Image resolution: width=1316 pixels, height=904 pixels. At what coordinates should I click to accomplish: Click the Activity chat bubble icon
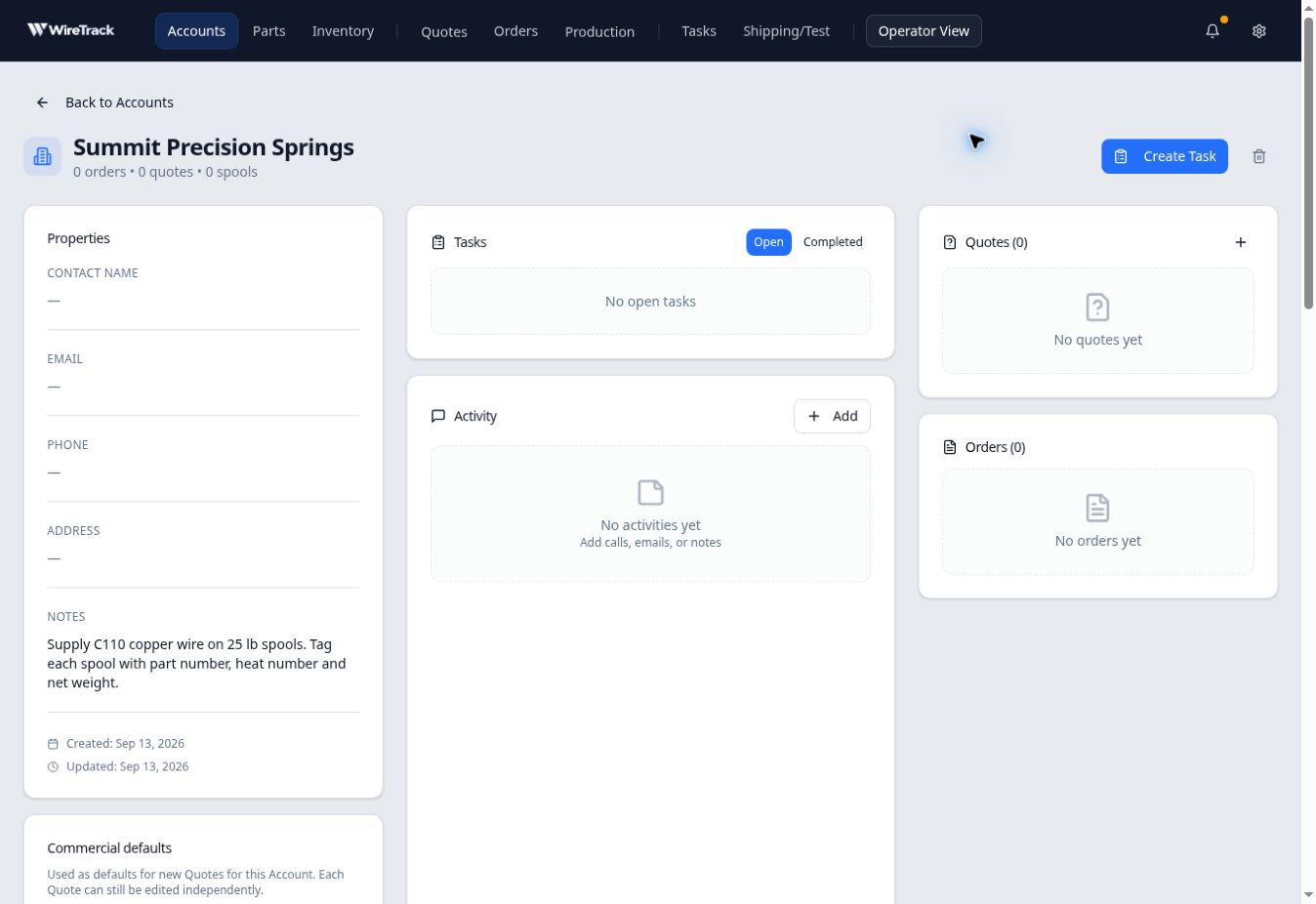pos(438,416)
